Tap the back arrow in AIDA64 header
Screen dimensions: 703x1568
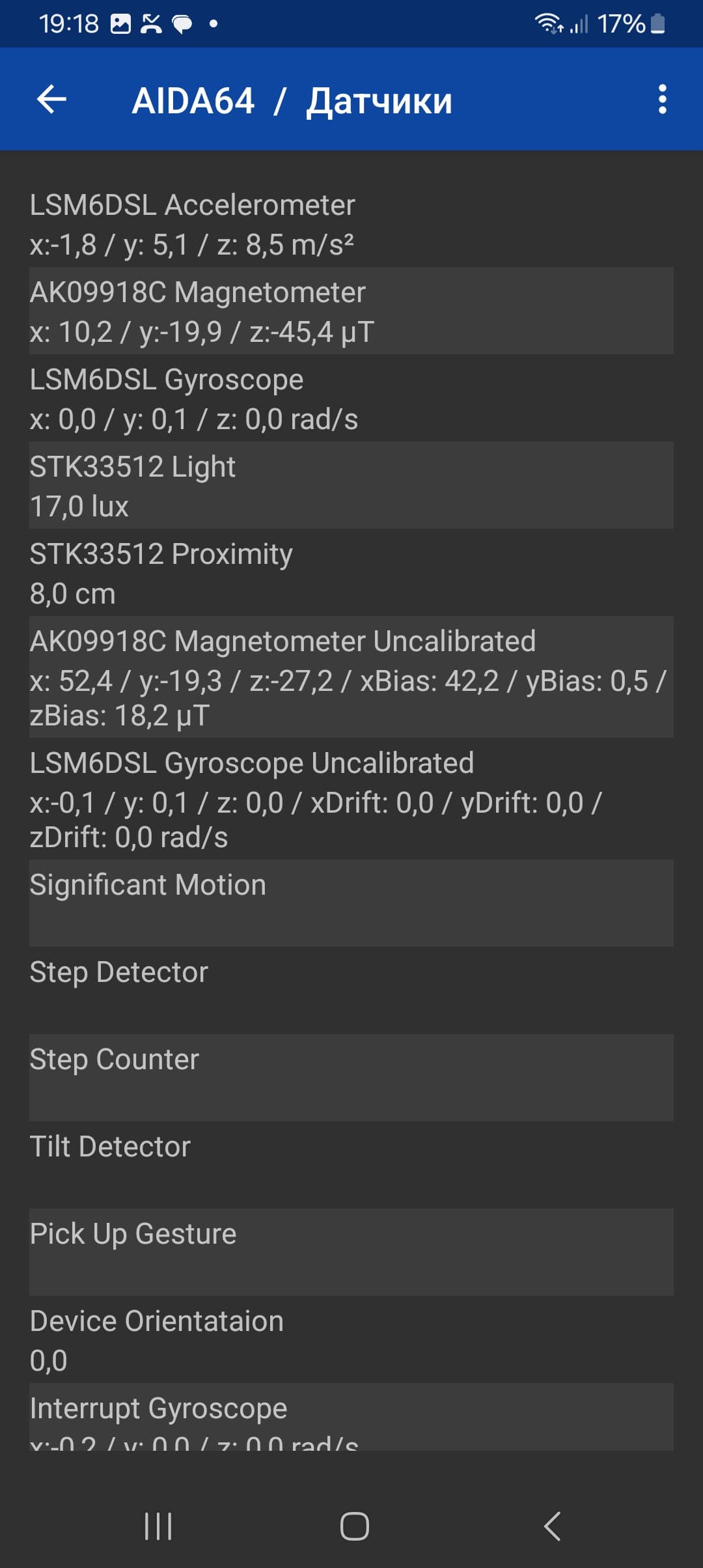(x=52, y=100)
